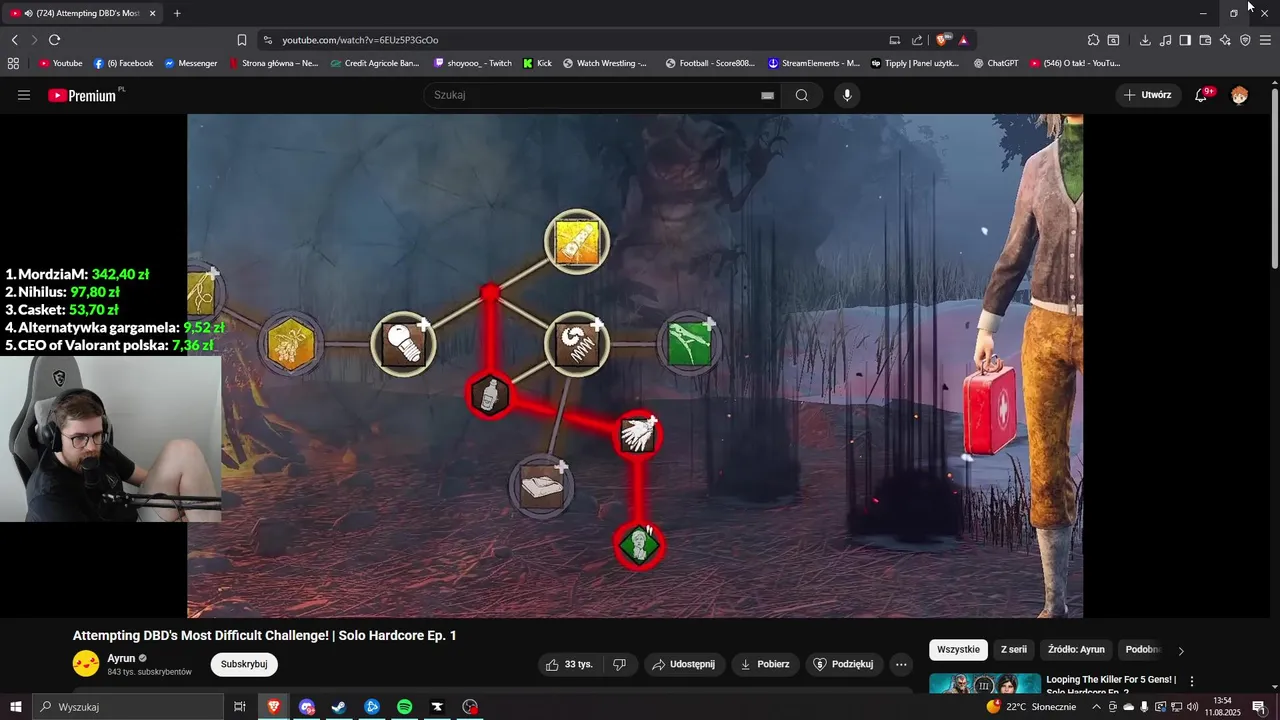The width and height of the screenshot is (1280, 720).
Task: Open Brave VPN shield icon
Action: tap(1245, 40)
